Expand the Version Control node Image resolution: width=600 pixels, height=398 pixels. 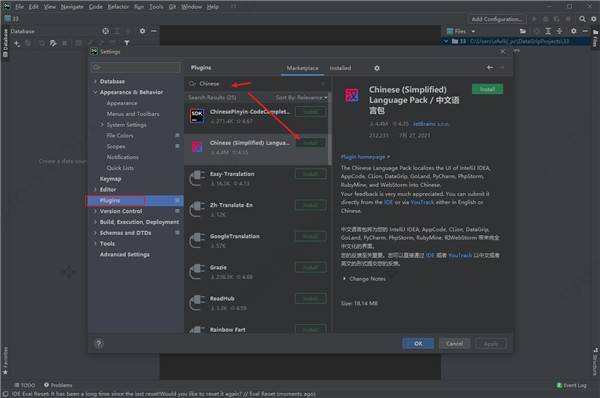tap(95, 211)
